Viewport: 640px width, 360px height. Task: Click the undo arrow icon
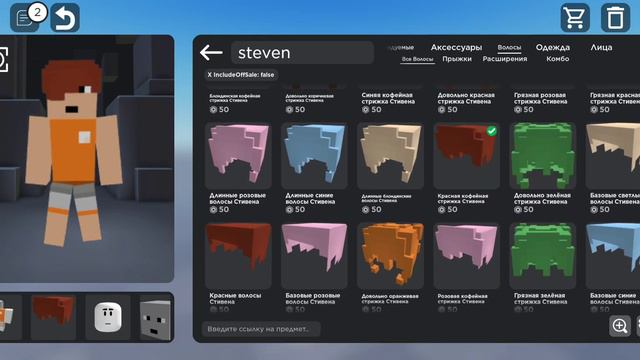65,18
